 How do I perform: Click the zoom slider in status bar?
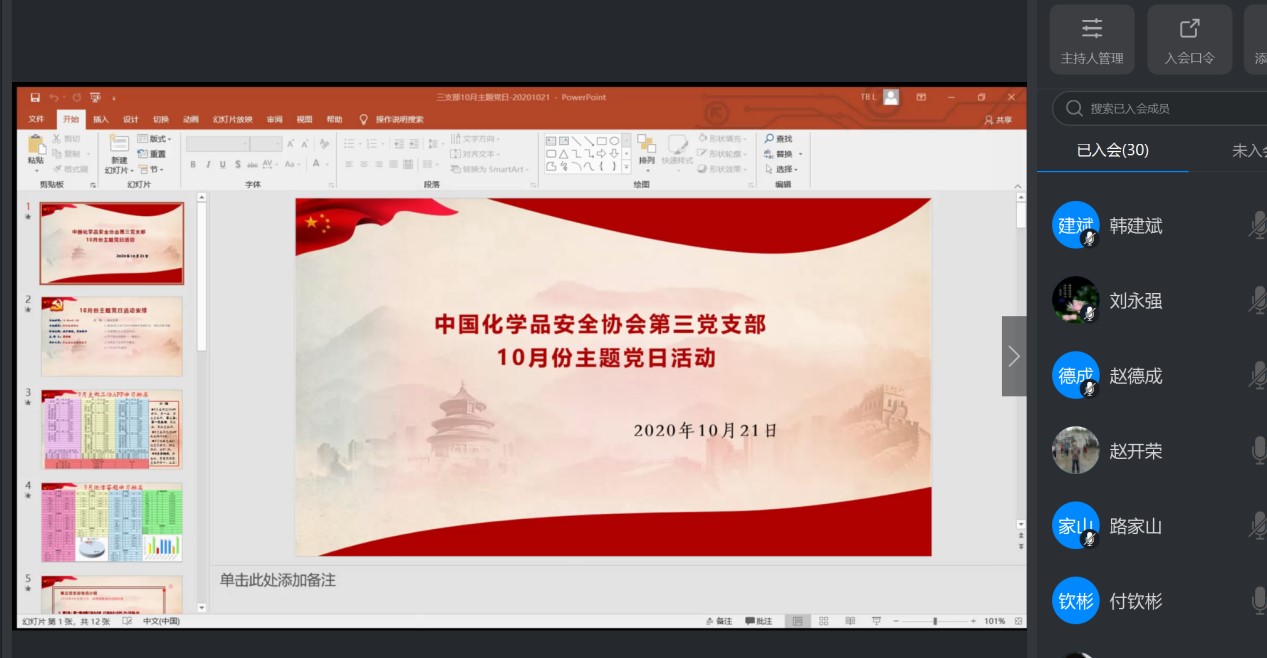pyautogui.click(x=935, y=621)
